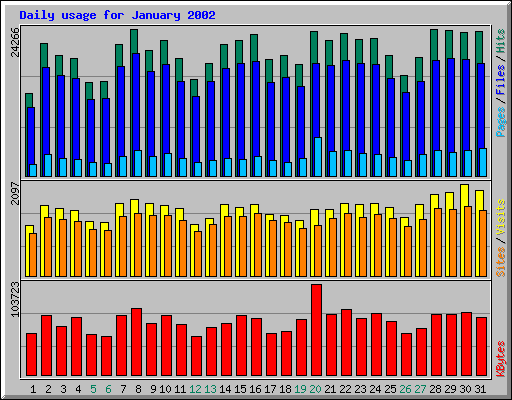The width and height of the screenshot is (512, 400).
Task: Click the 'Hits' legend label
Action: coord(501,41)
